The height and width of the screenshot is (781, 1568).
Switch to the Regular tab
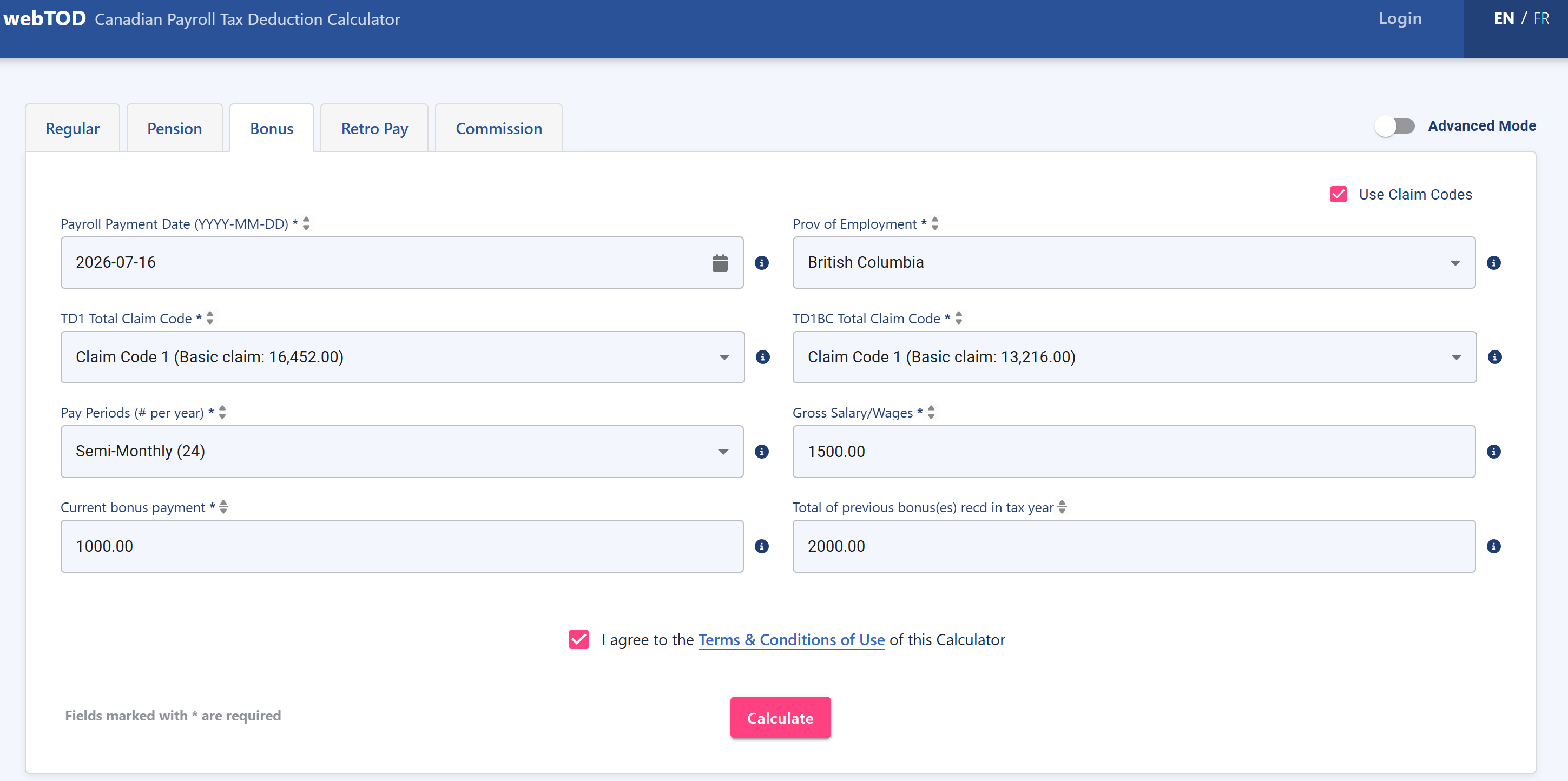[73, 128]
